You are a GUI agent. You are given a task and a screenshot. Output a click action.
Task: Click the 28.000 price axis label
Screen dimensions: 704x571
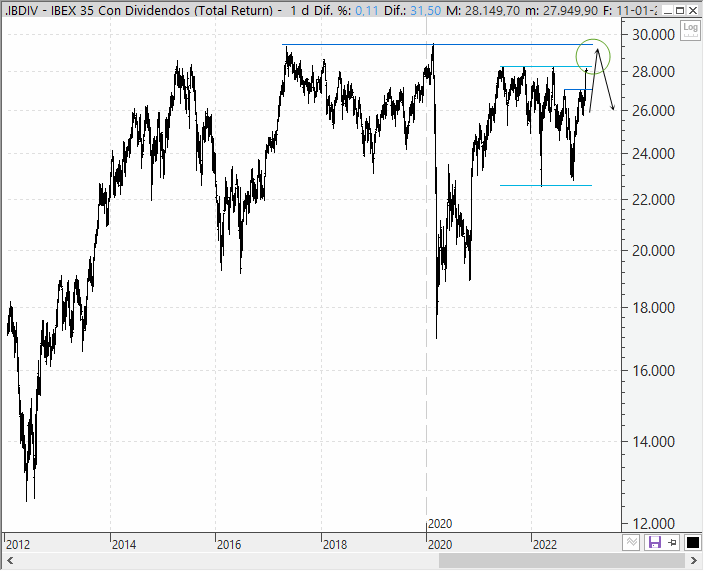point(653,71)
